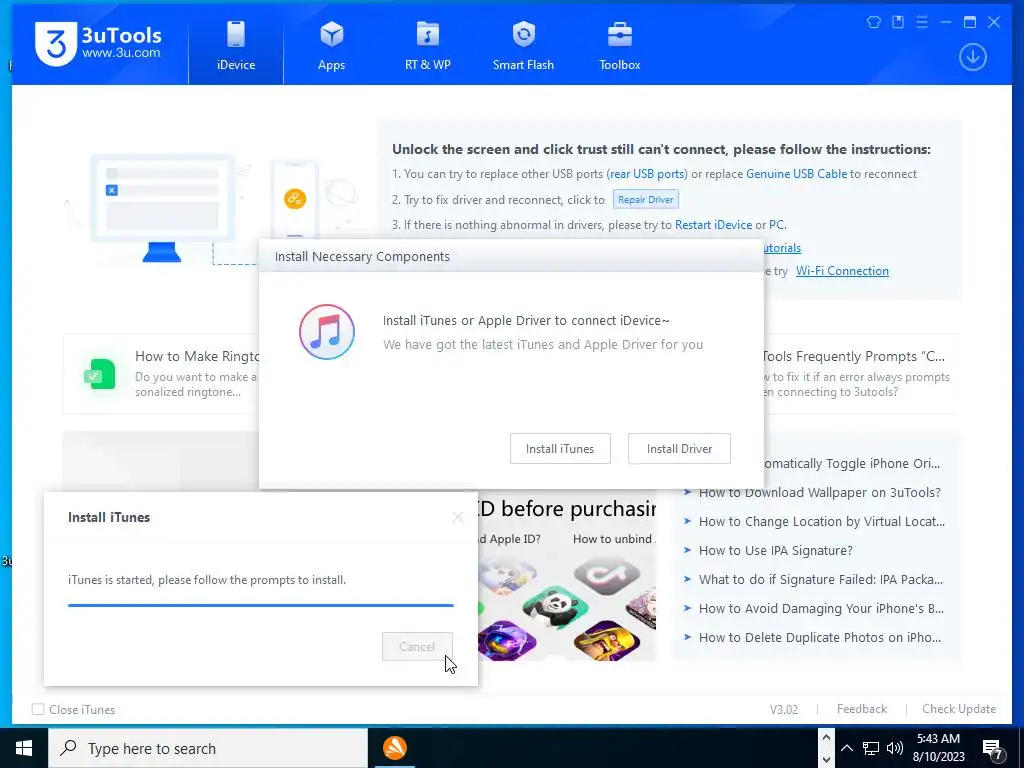Open the network tray icon
Image resolution: width=1024 pixels, height=768 pixels.
pos(871,748)
